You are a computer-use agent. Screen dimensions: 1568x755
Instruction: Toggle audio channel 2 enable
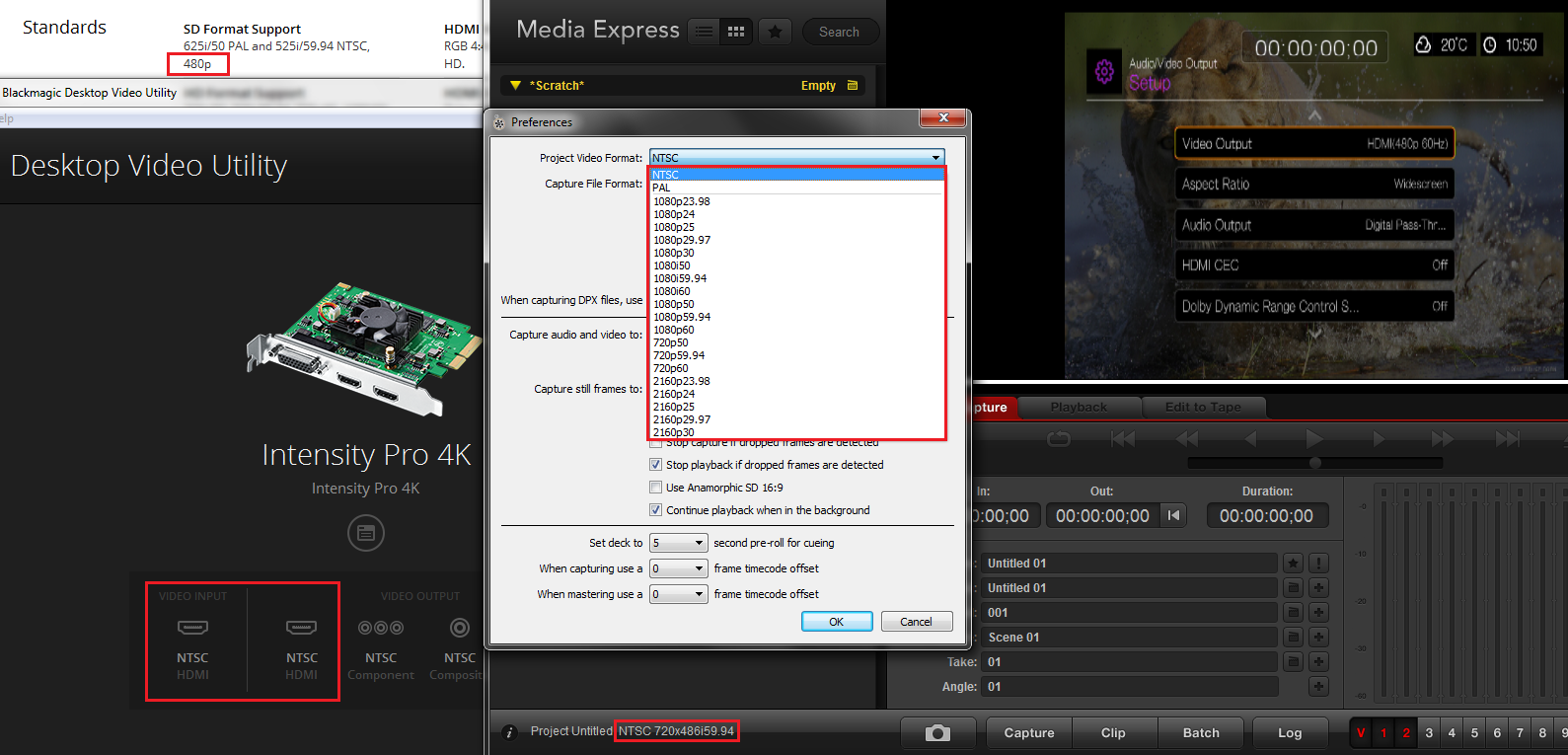(1406, 732)
